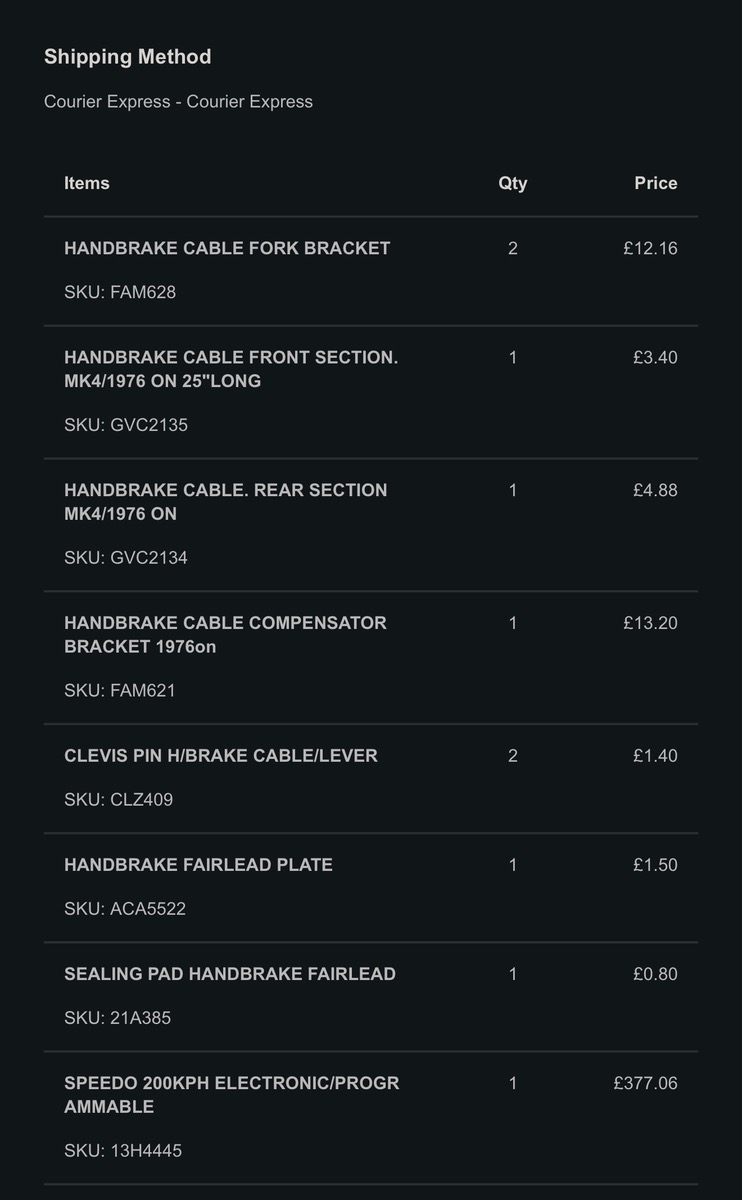Click the Qty column header
Viewport: 742px width, 1200px height.
click(x=512, y=183)
